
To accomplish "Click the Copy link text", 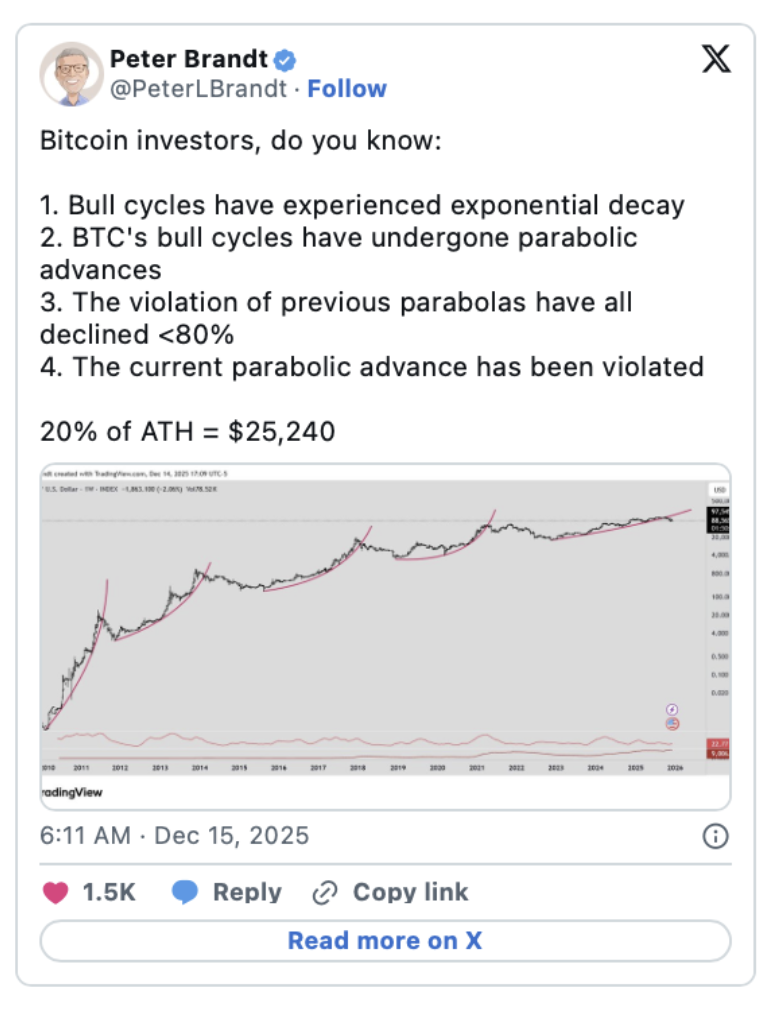I will (x=410, y=892).
